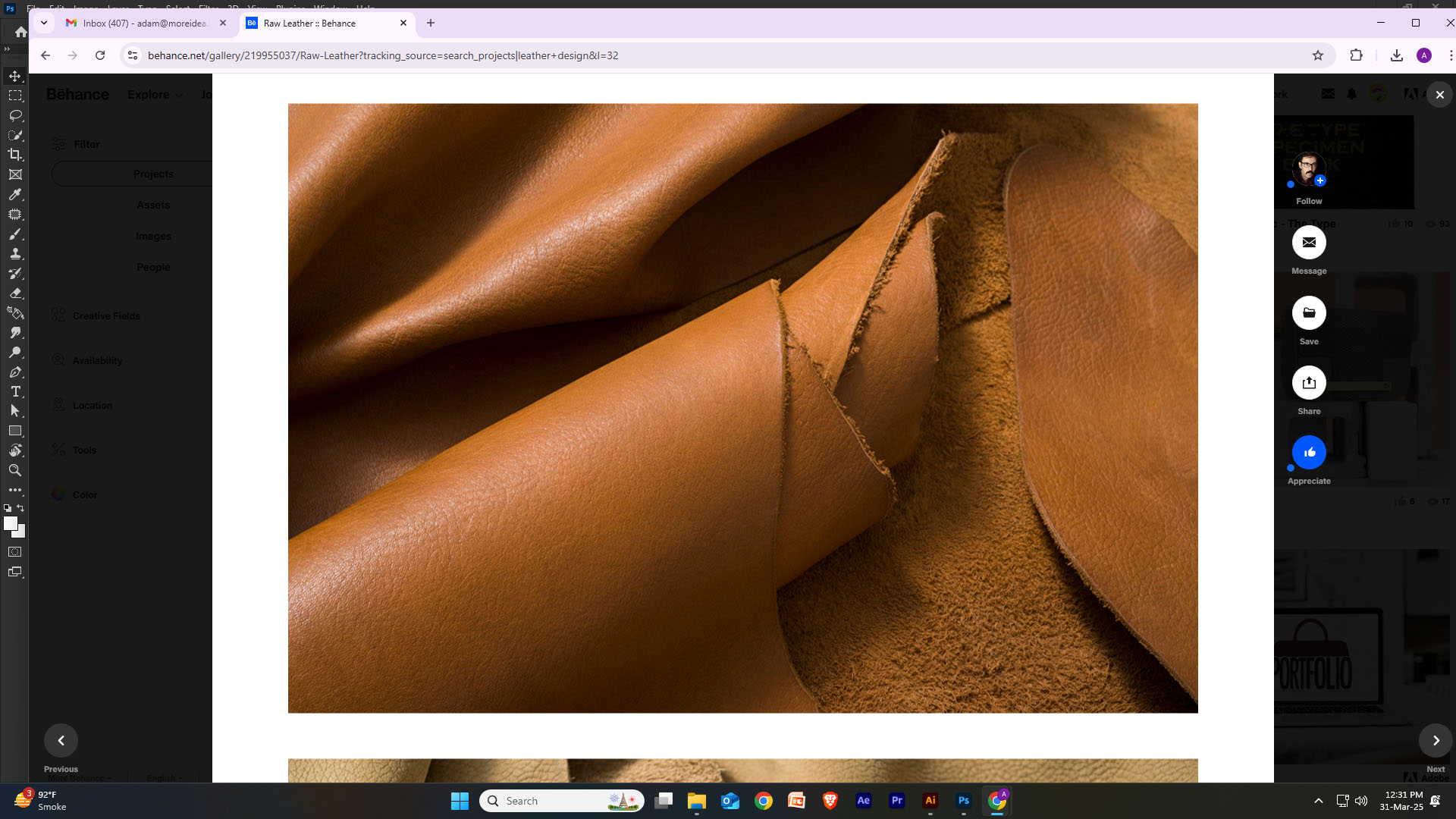
Task: Open the Share icon button
Action: [1309, 383]
